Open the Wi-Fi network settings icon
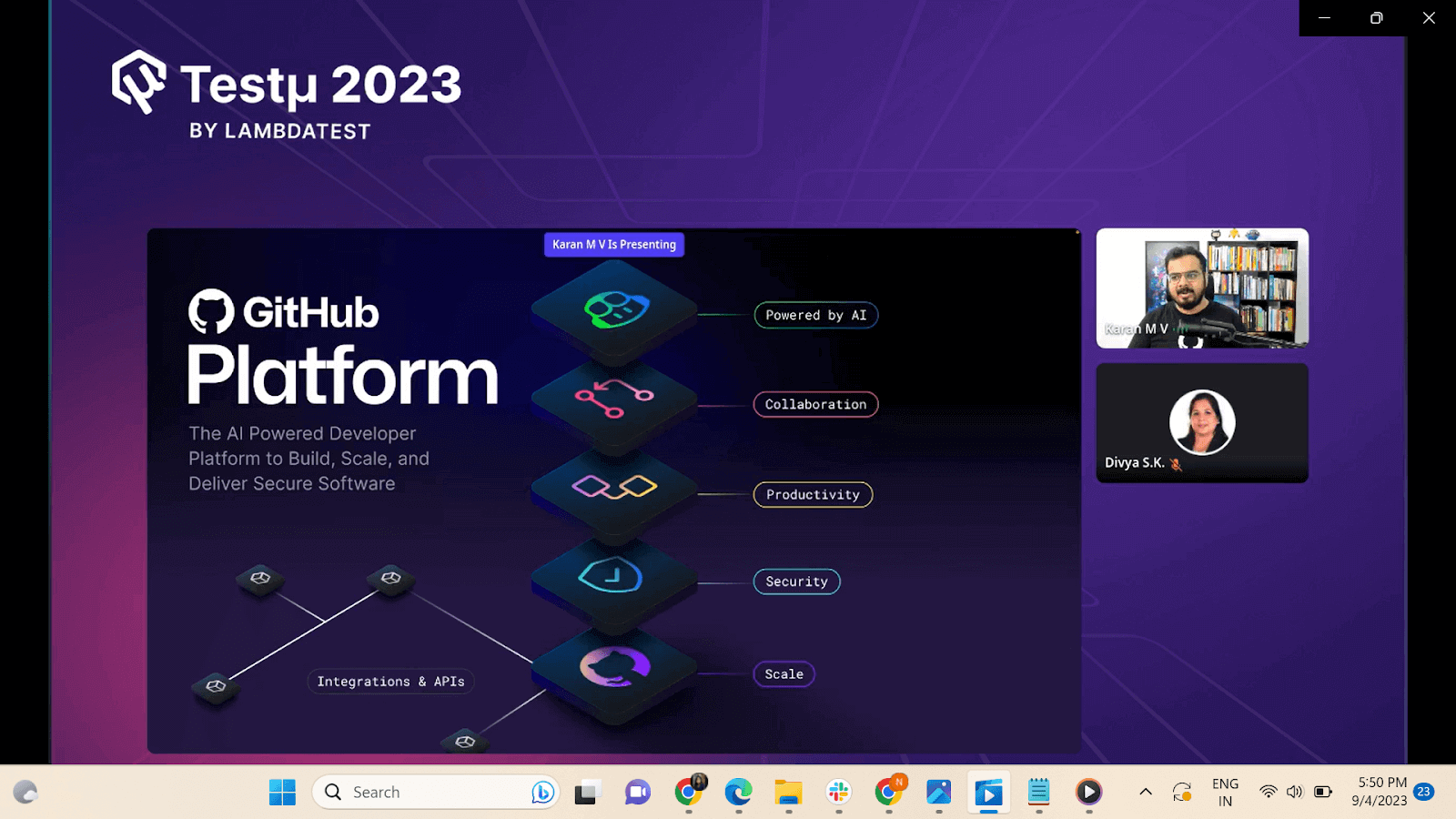1456x819 pixels. pyautogui.click(x=1268, y=792)
